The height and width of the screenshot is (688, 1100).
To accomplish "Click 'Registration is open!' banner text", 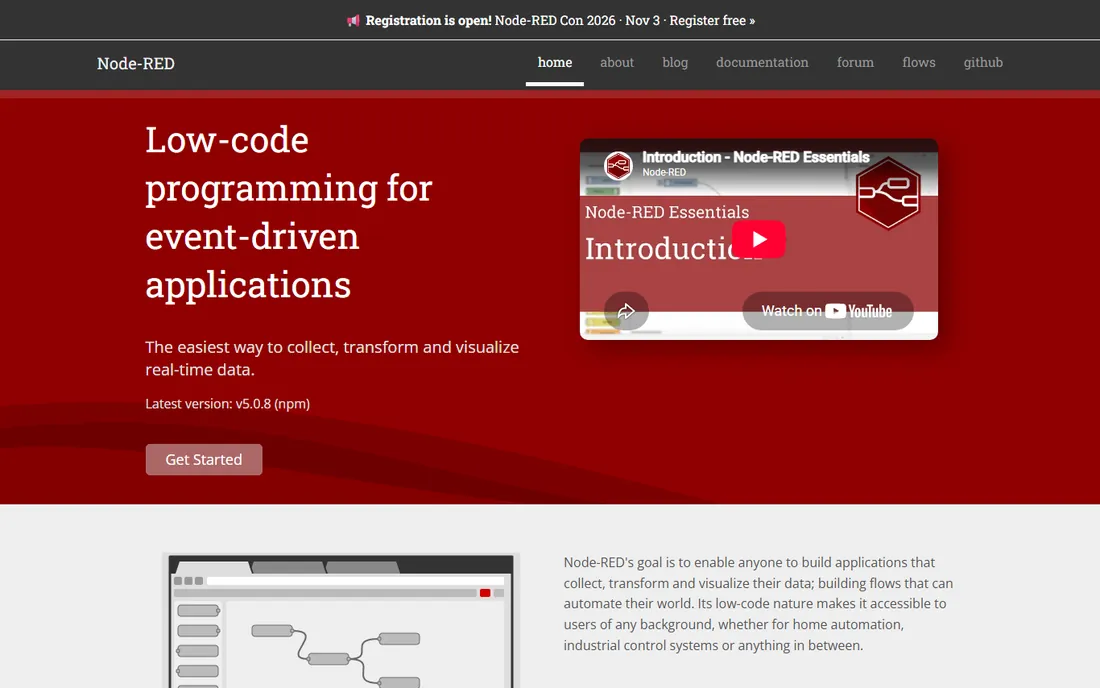I will pos(429,20).
